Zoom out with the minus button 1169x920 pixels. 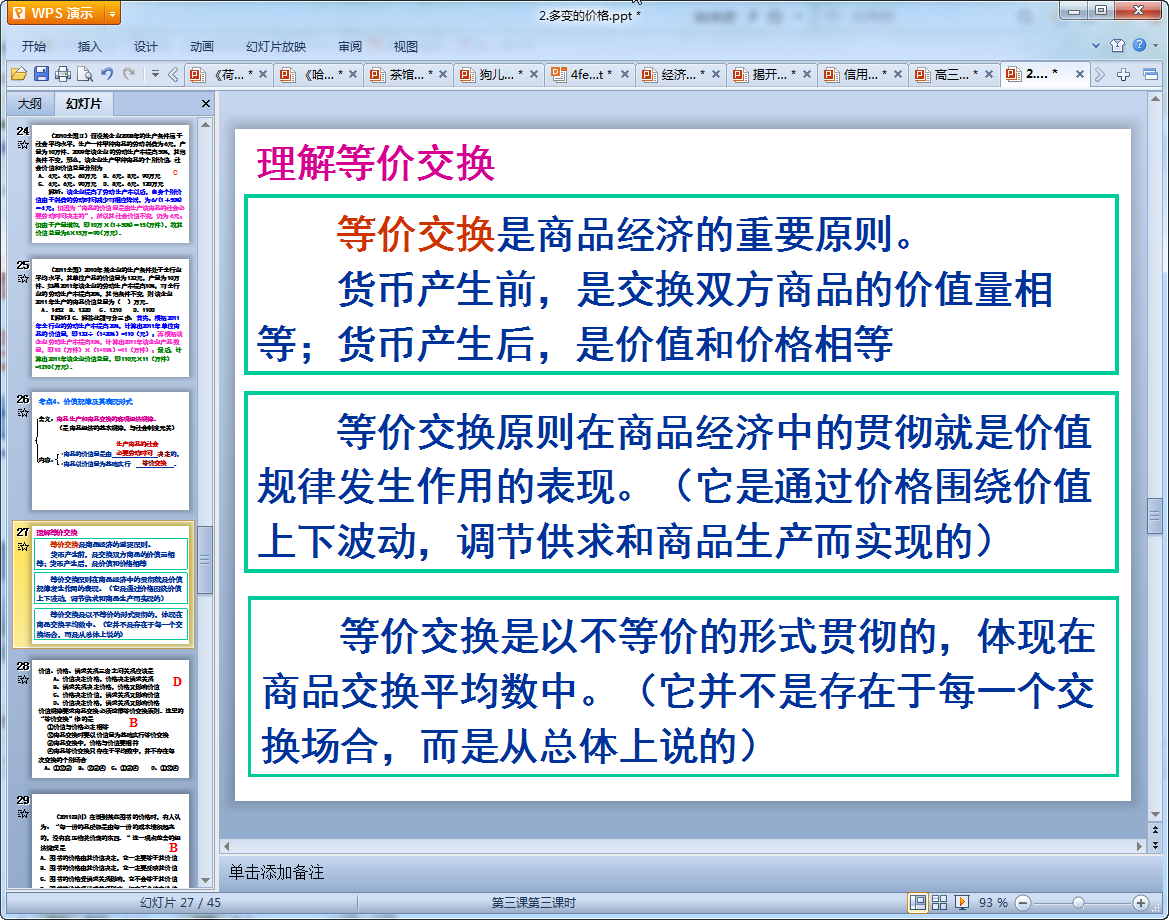tap(1024, 903)
